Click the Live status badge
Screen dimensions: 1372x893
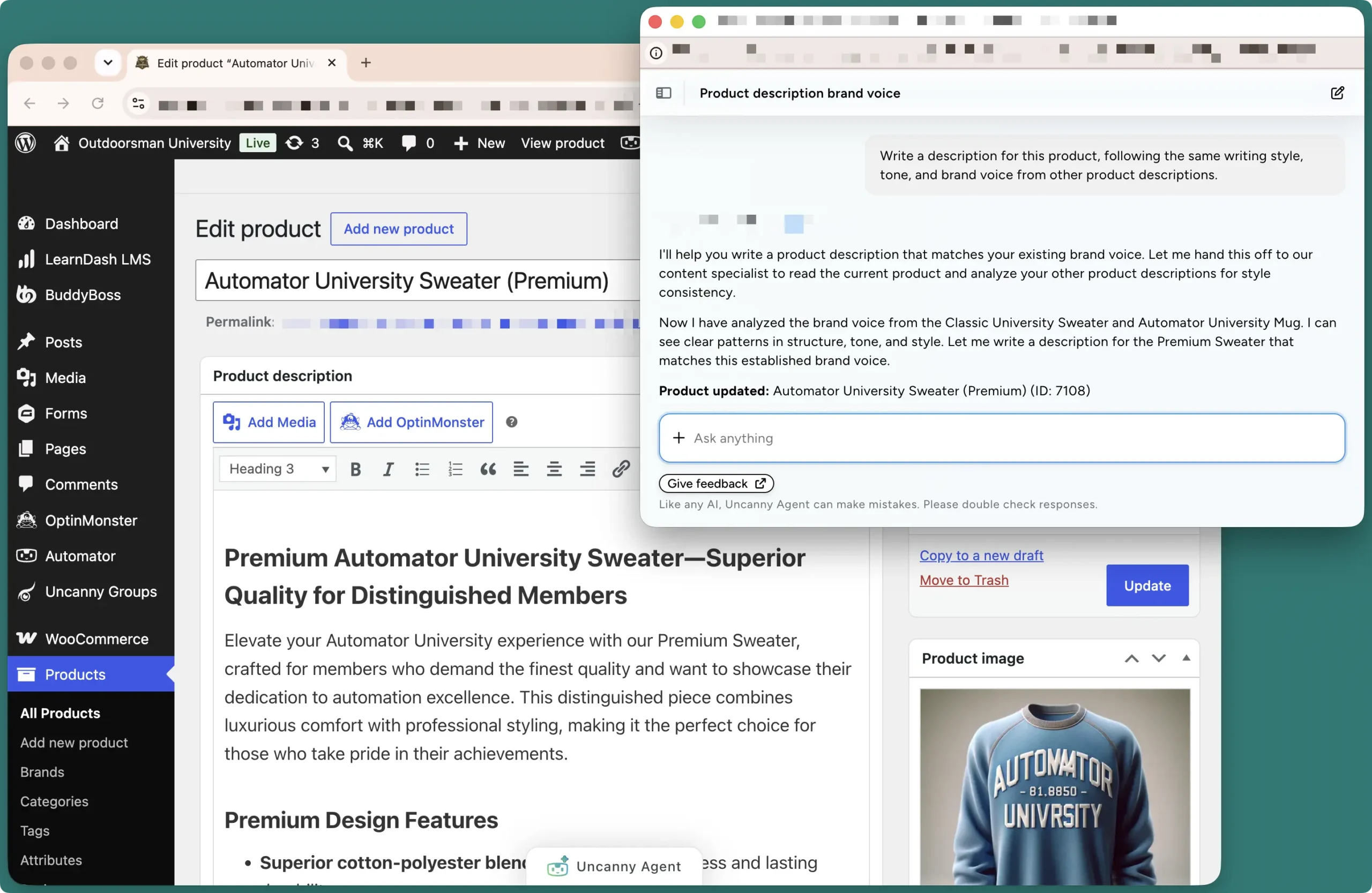[258, 143]
